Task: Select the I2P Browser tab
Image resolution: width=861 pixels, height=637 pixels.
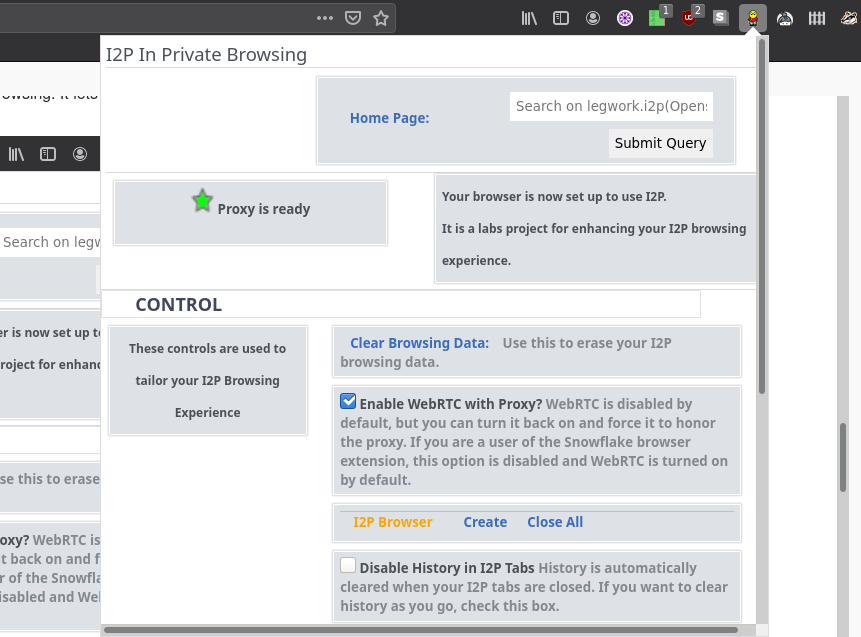Action: [x=392, y=522]
